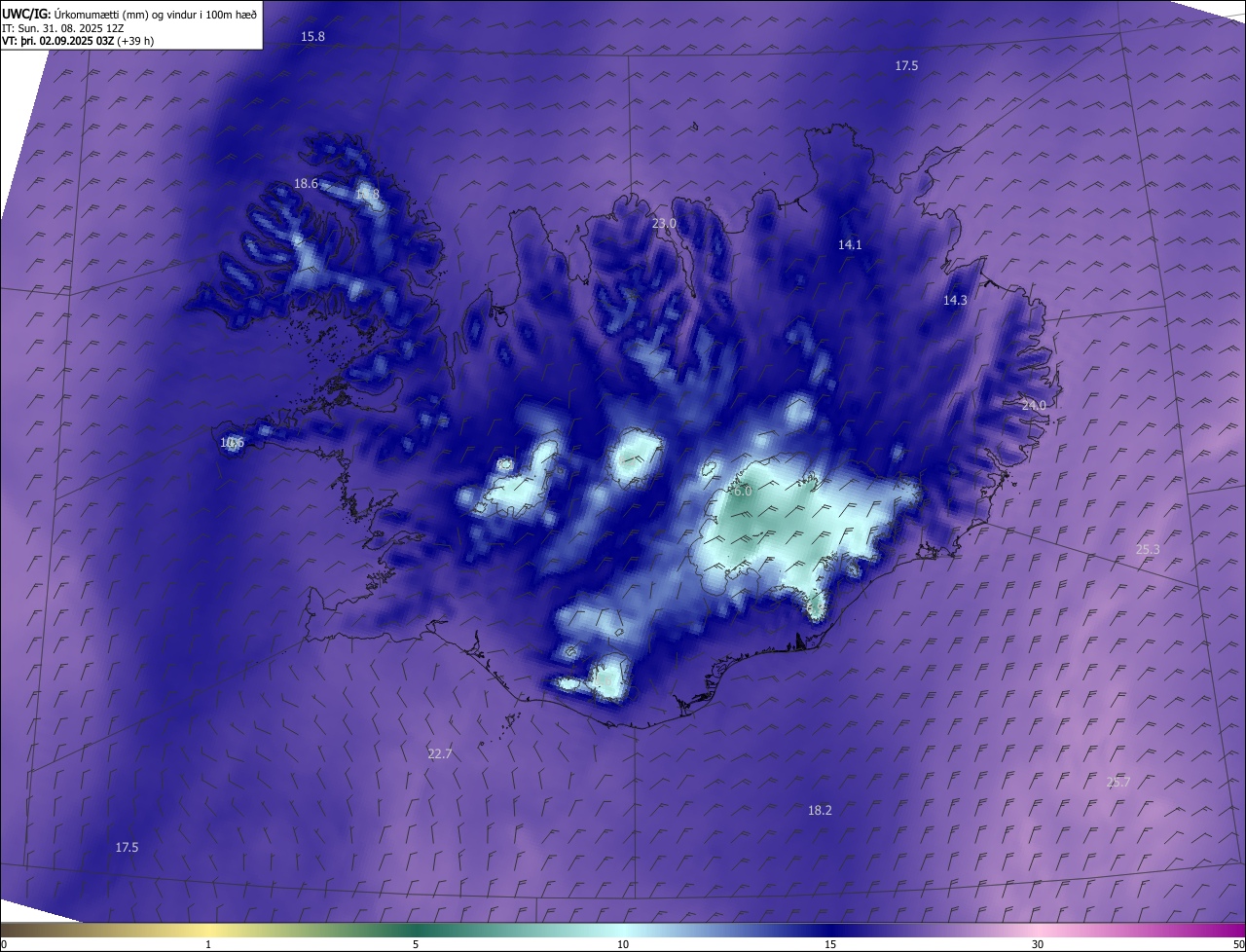Viewport: 1246px width, 952px height.
Task: Click the 14.3 value label on the map
Action: coord(955,301)
